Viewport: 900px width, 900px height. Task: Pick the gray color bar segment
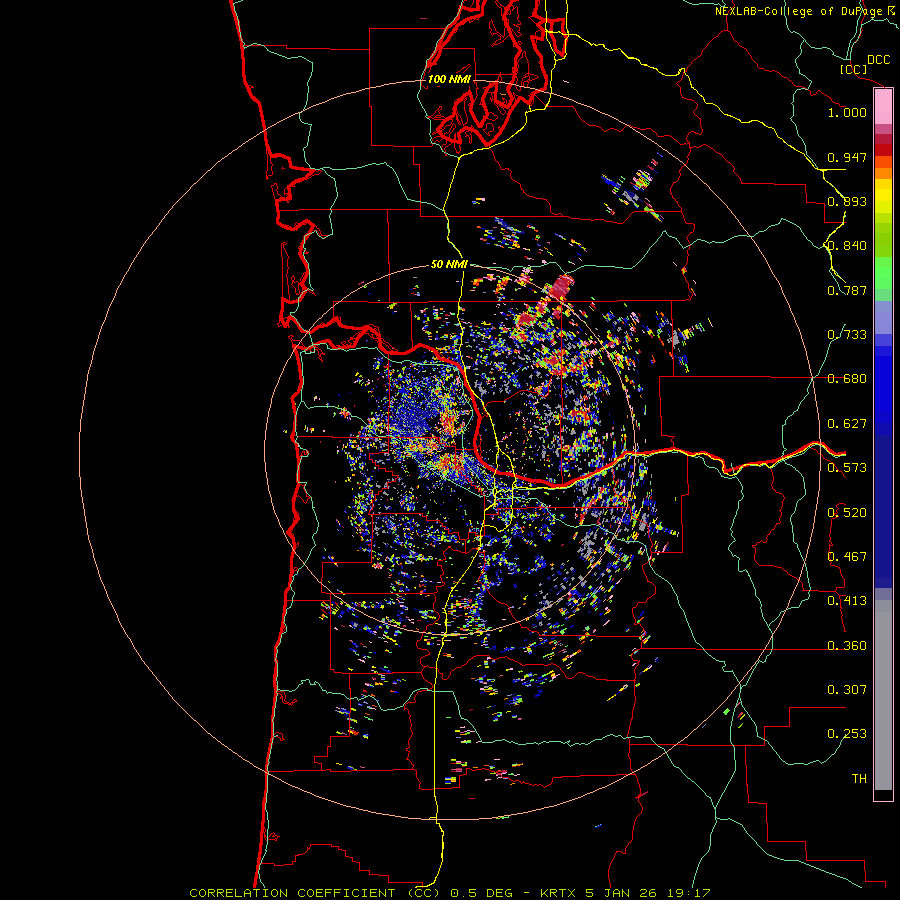point(883,695)
